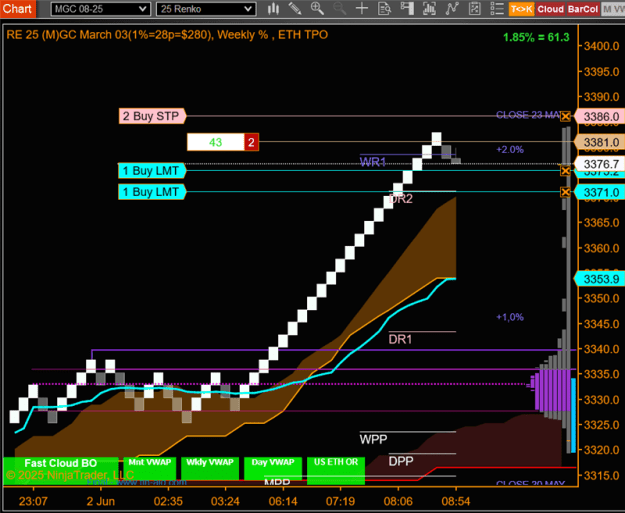This screenshot has height=513, width=625.
Task: Click the 2 Jun time axis label
Action: point(100,501)
